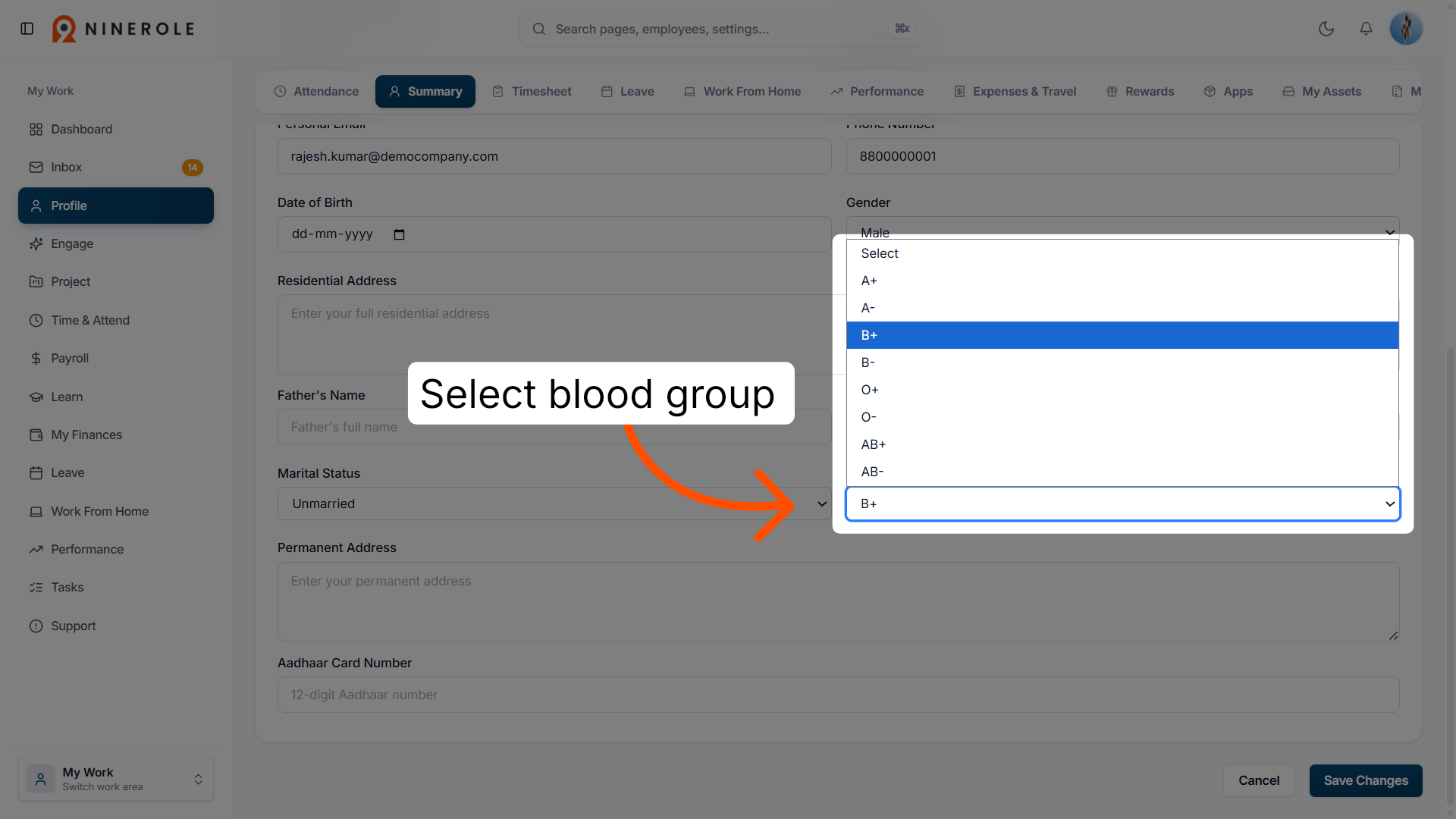Open Time & Attend in sidebar
This screenshot has width=1456, height=819.
116,320
